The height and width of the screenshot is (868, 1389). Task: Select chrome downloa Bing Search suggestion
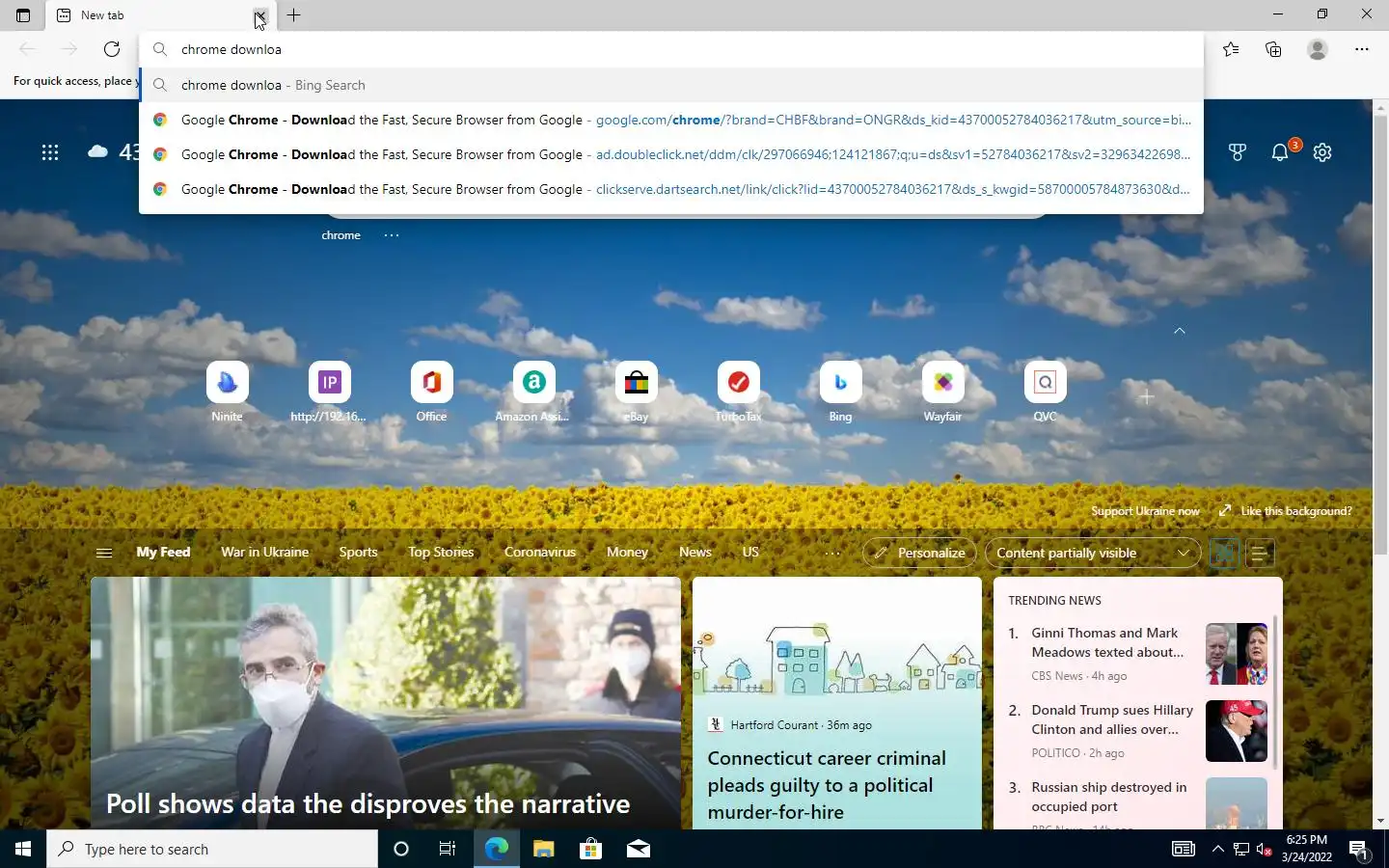[671, 85]
